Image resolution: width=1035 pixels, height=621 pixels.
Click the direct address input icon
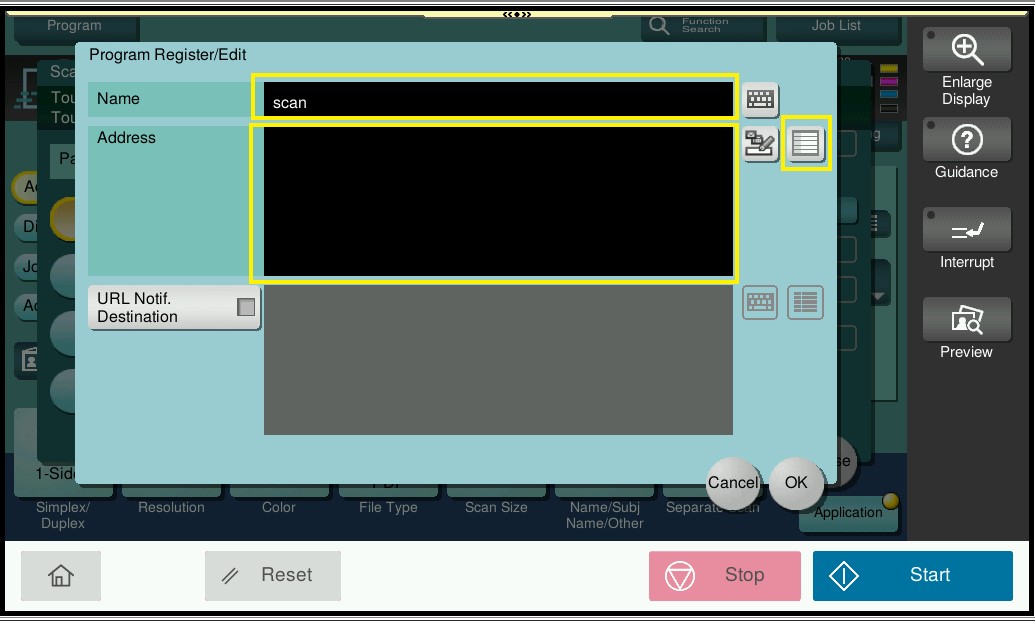761,145
